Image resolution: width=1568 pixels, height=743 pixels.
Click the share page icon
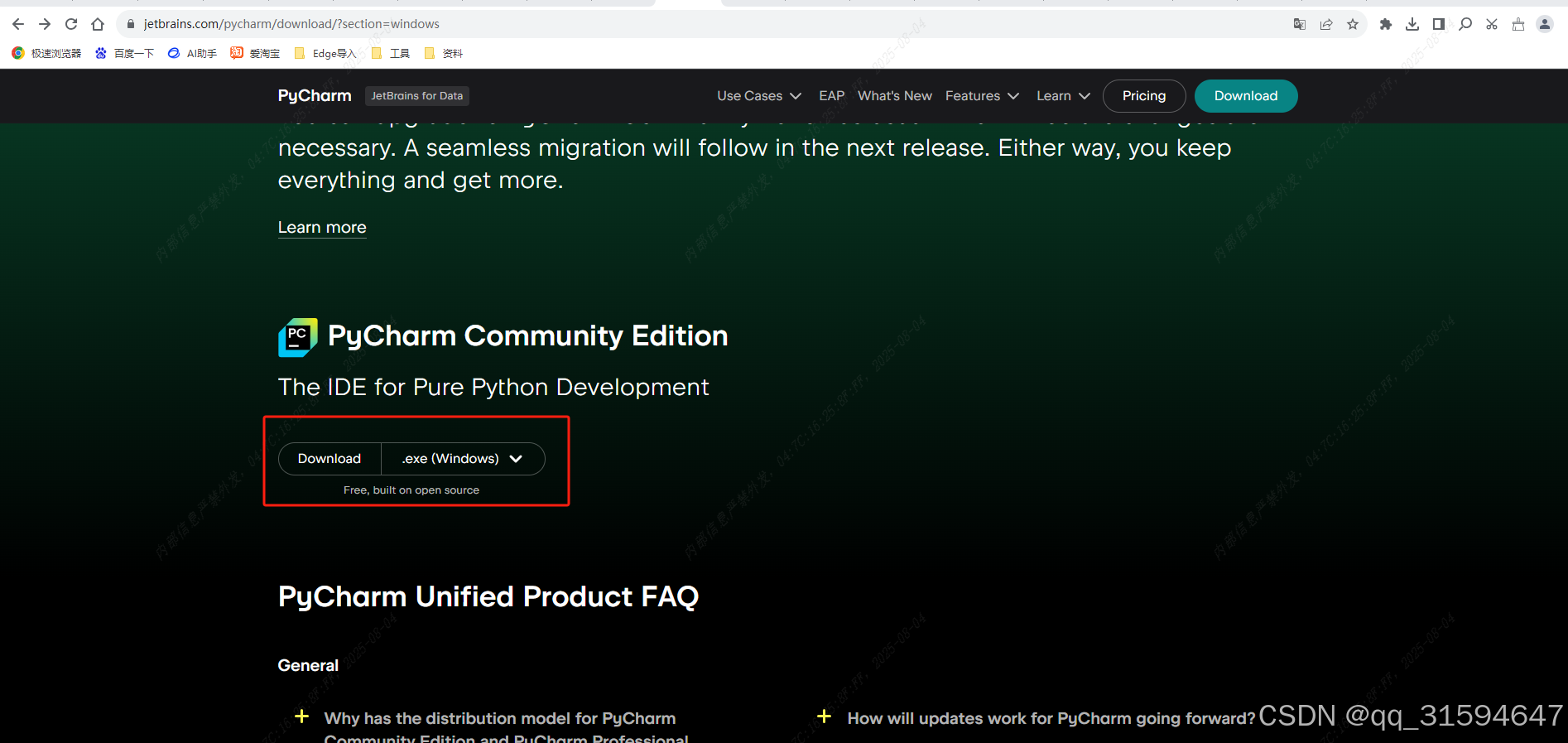(x=1326, y=24)
